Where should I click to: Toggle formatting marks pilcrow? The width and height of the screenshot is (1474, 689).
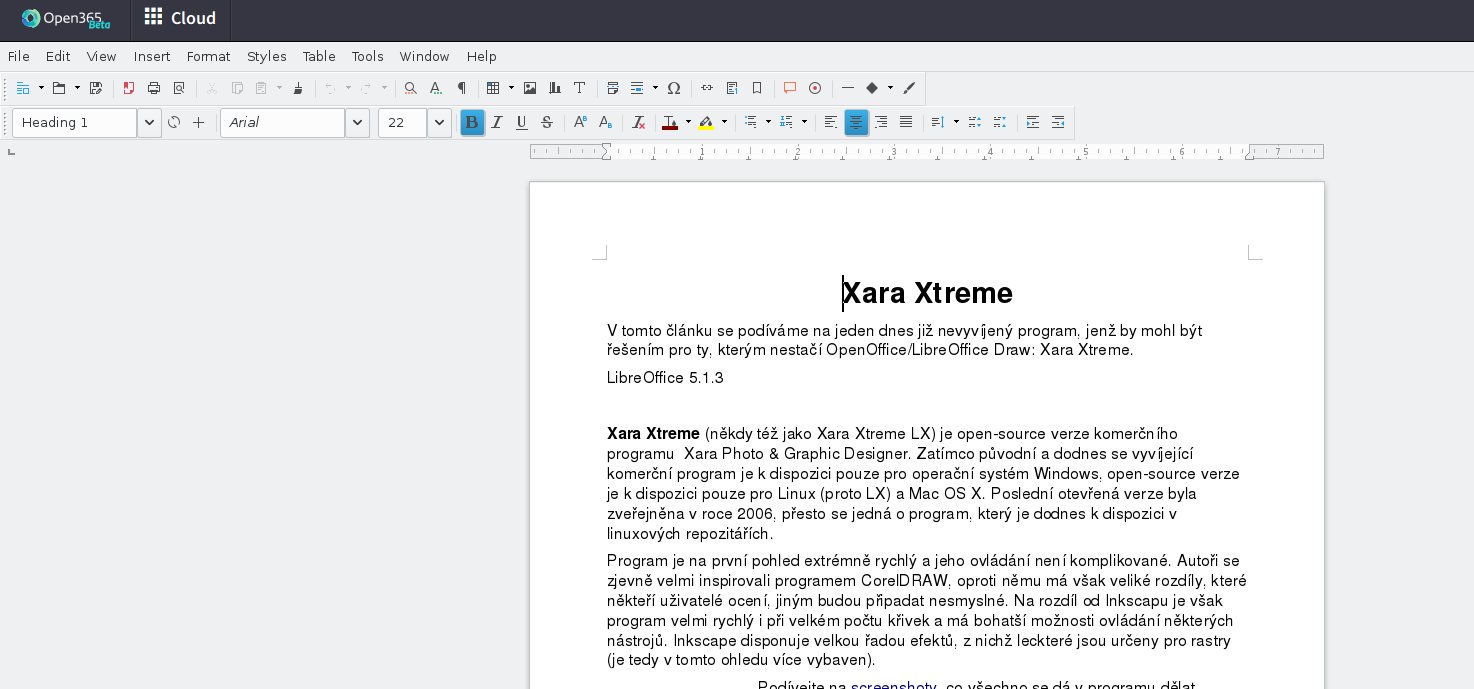461,88
